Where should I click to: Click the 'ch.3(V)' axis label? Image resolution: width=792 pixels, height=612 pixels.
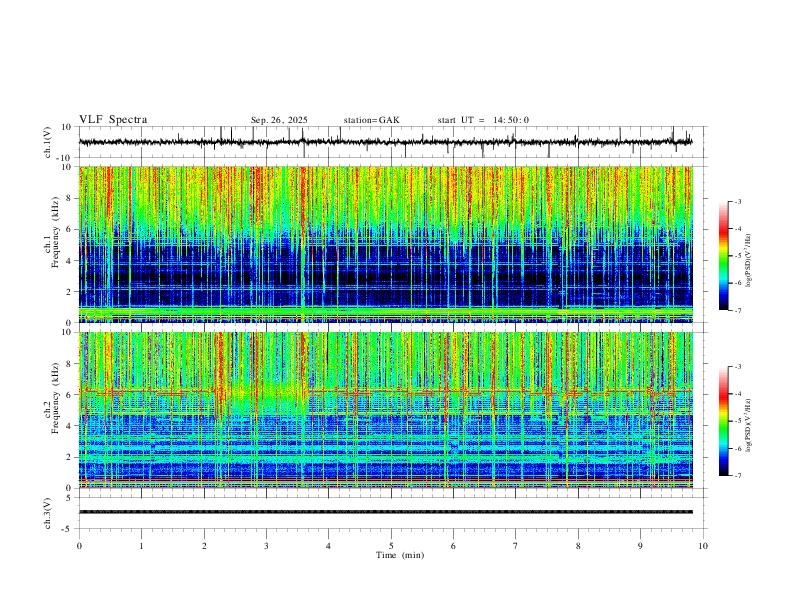click(x=48, y=513)
